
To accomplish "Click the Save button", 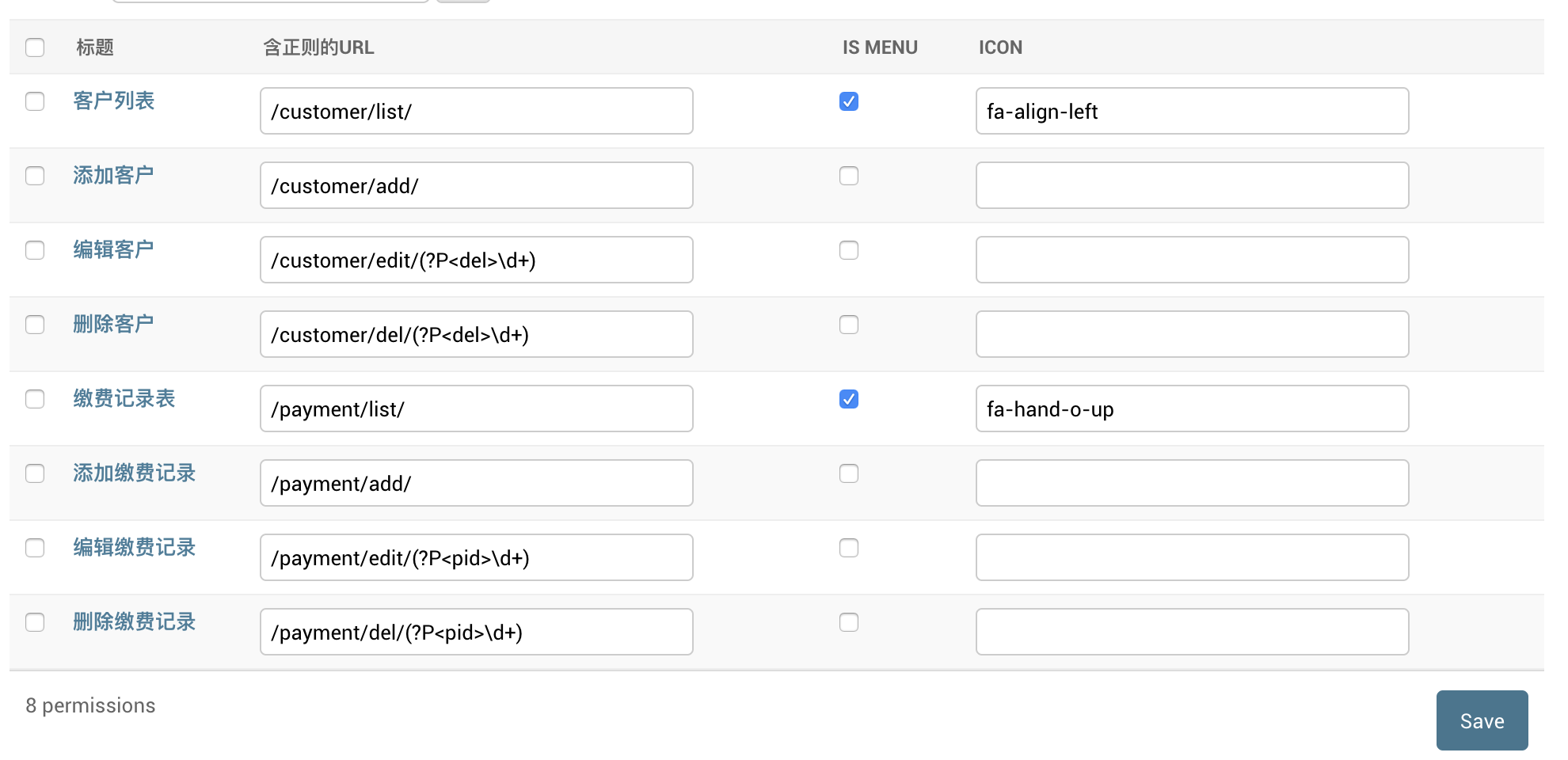I will 1482,720.
